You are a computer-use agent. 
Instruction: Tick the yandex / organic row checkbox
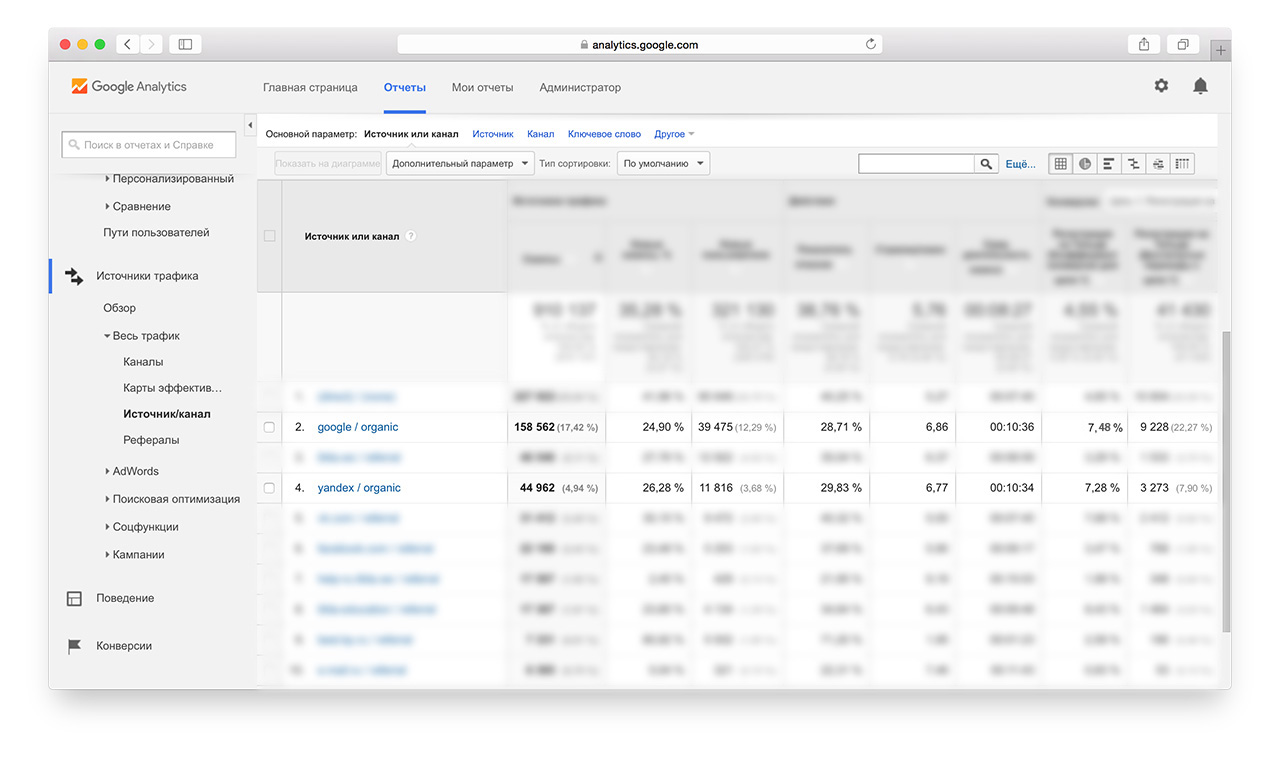coord(269,488)
